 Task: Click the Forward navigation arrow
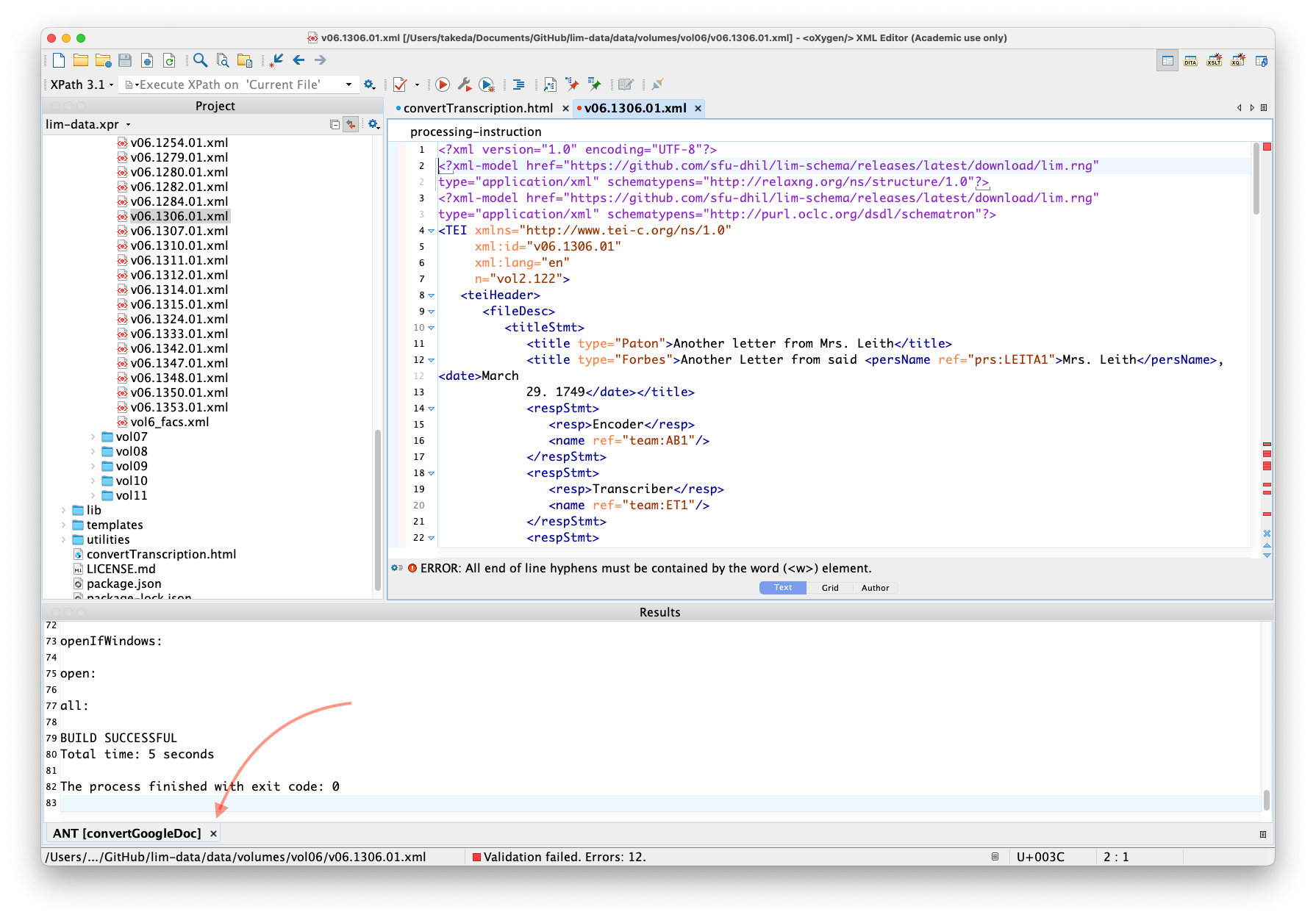320,60
